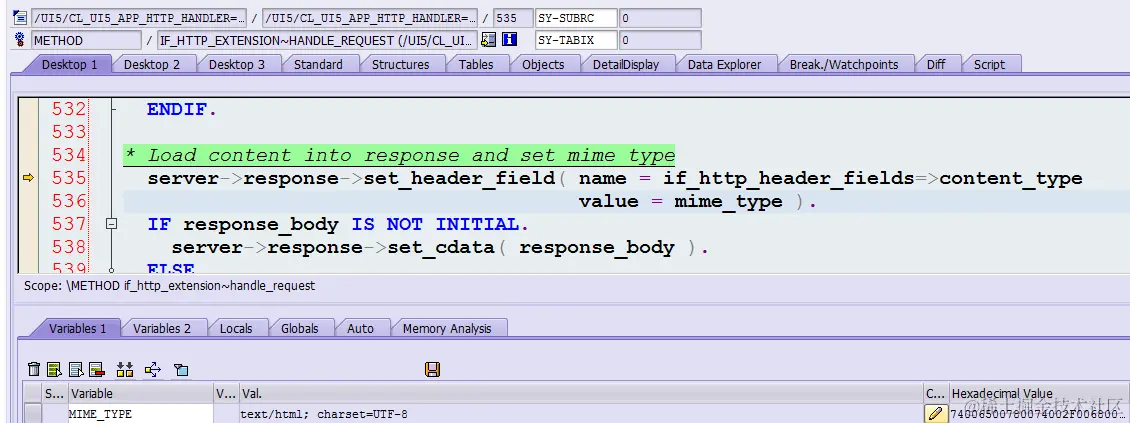Viewport: 1130px width, 423px height.
Task: Click the delete variable trash icon
Action: pyautogui.click(x=34, y=370)
